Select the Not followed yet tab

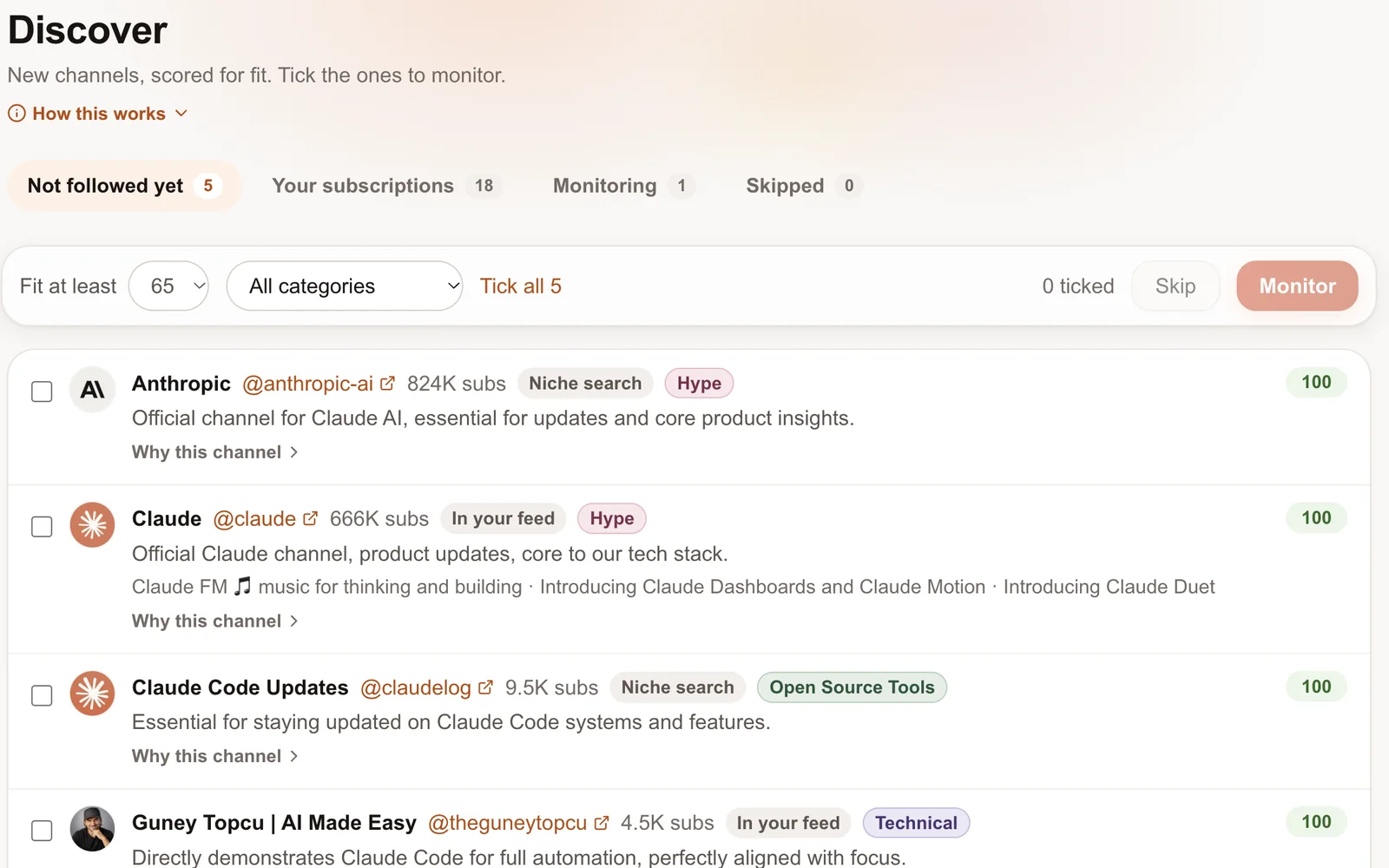pyautogui.click(x=124, y=186)
